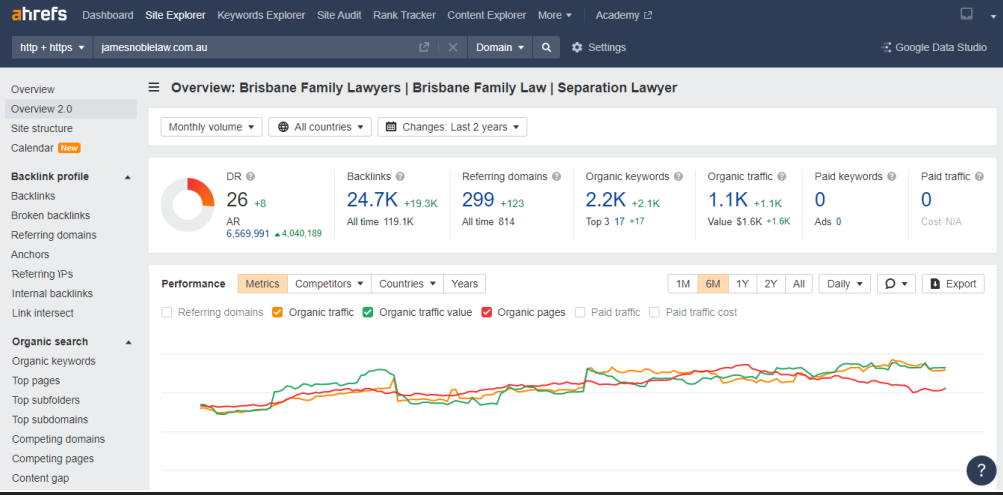This screenshot has height=495, width=1003.
Task: Open the Countries dropdown tab
Action: 407,284
